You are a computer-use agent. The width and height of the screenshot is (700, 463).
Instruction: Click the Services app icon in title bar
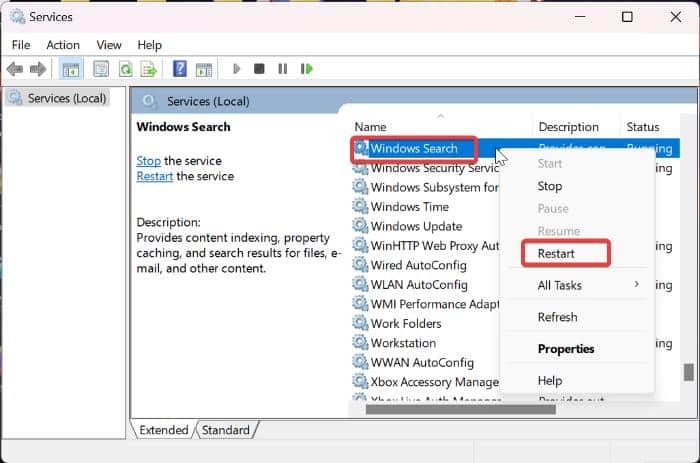point(17,17)
